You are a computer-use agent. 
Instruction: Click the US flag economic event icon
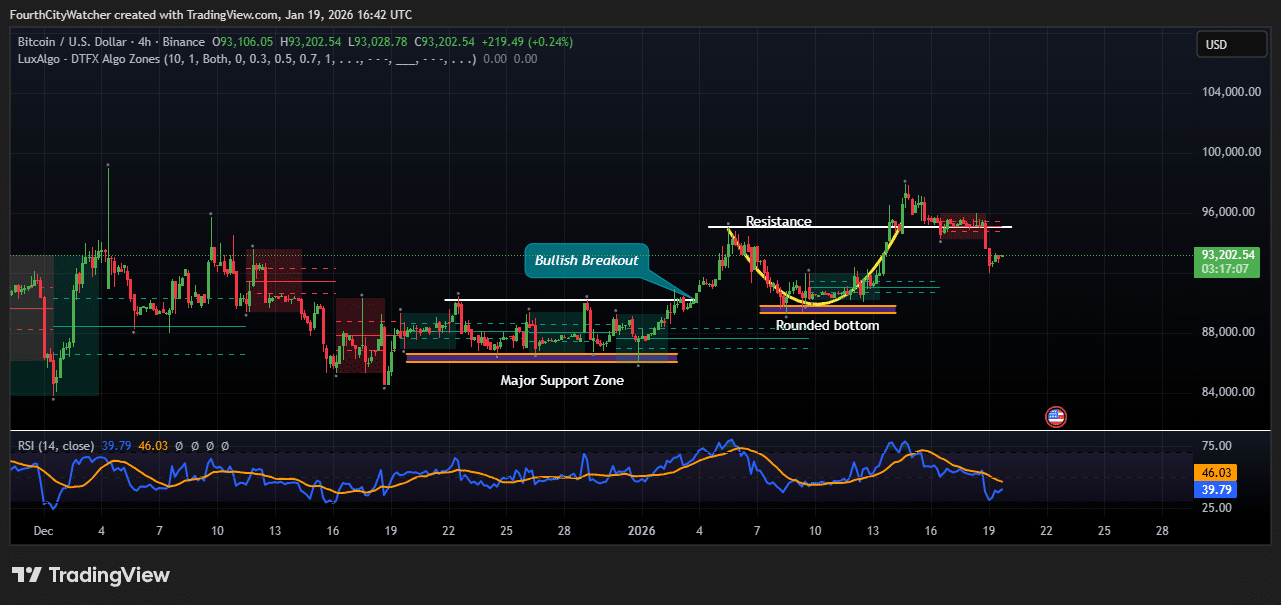tap(1055, 417)
